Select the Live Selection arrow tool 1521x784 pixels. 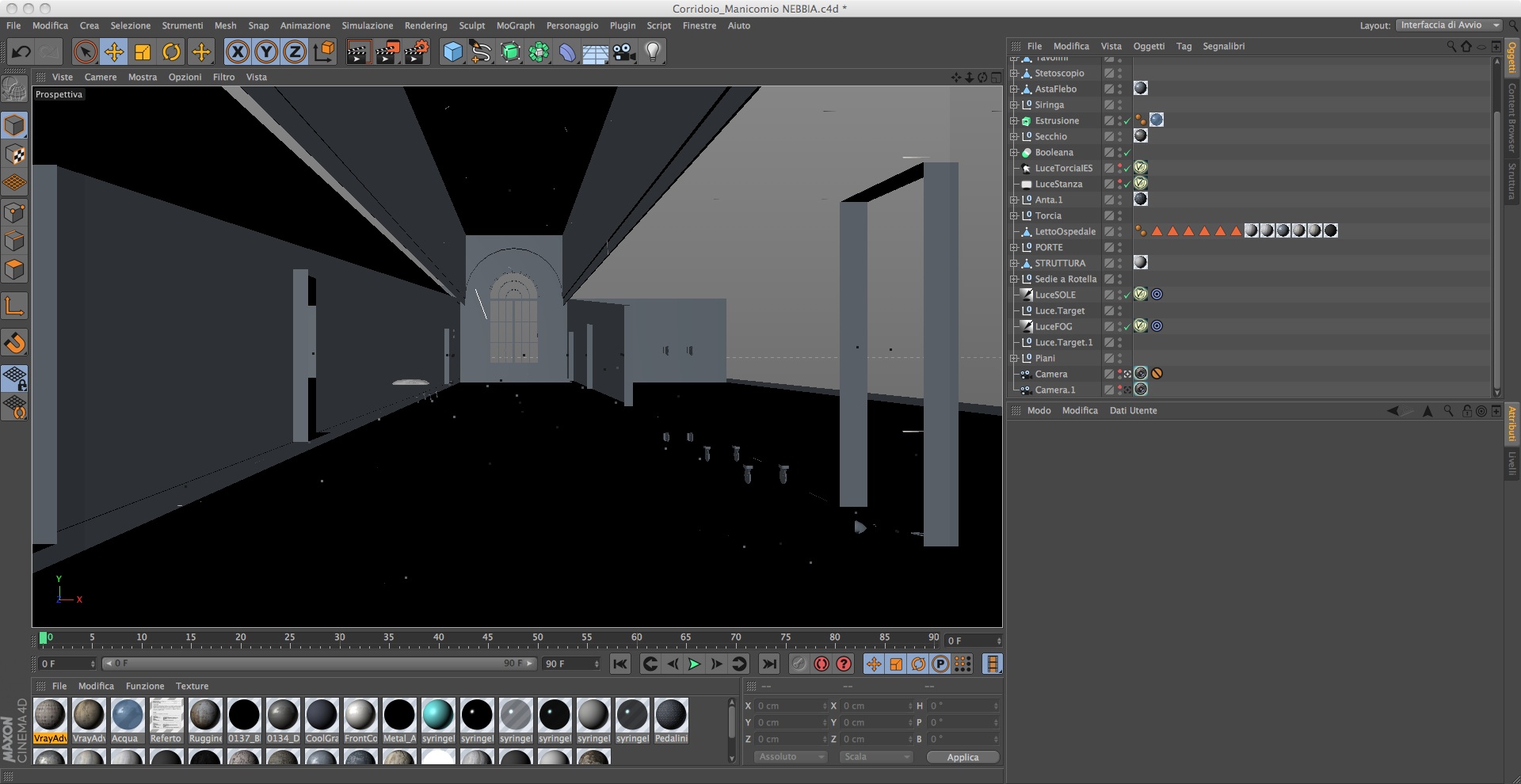point(85,52)
